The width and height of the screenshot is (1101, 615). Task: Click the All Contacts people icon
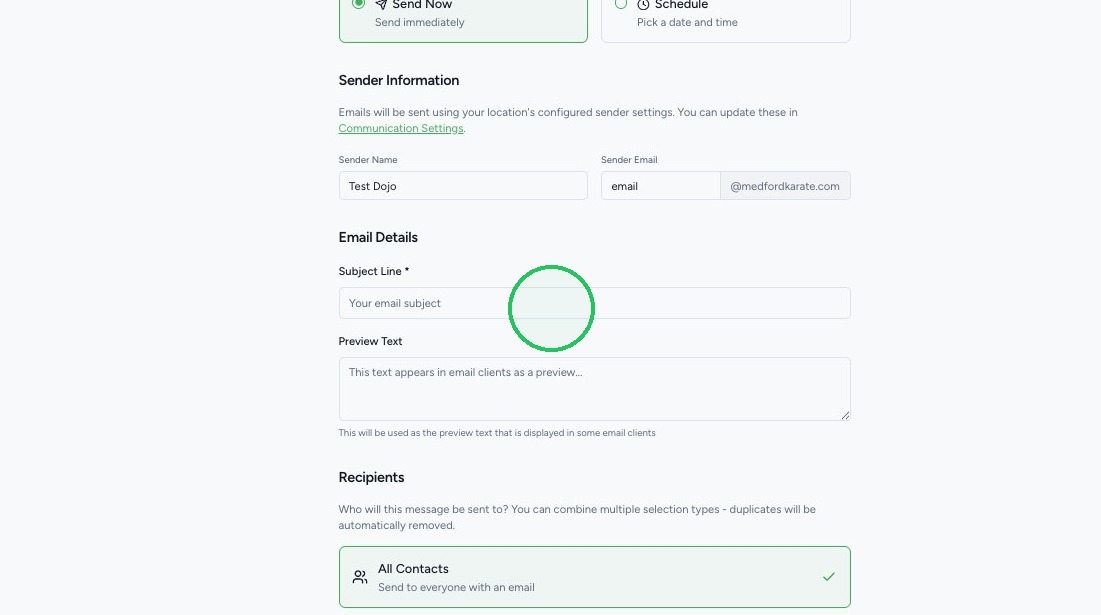click(360, 577)
